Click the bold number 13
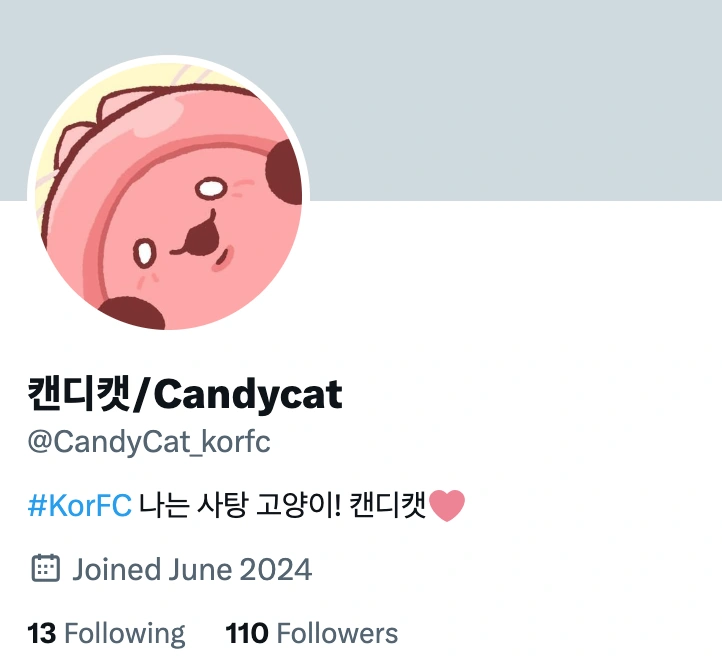Viewport: 722px width, 656px height. tap(42, 633)
